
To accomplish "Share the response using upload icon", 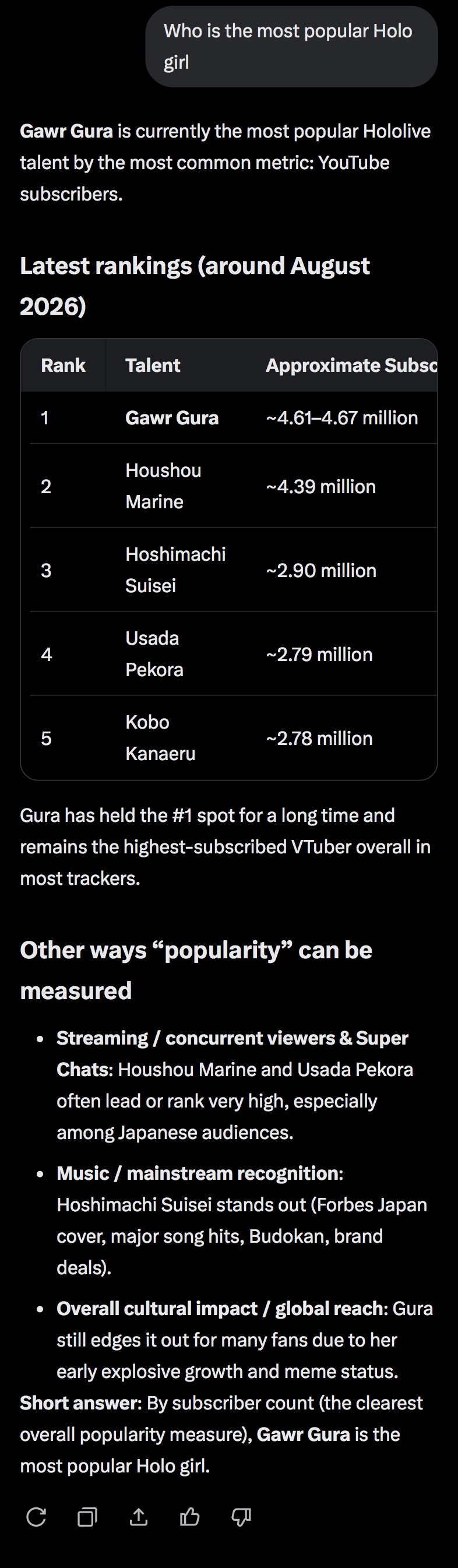I will pos(139,1517).
